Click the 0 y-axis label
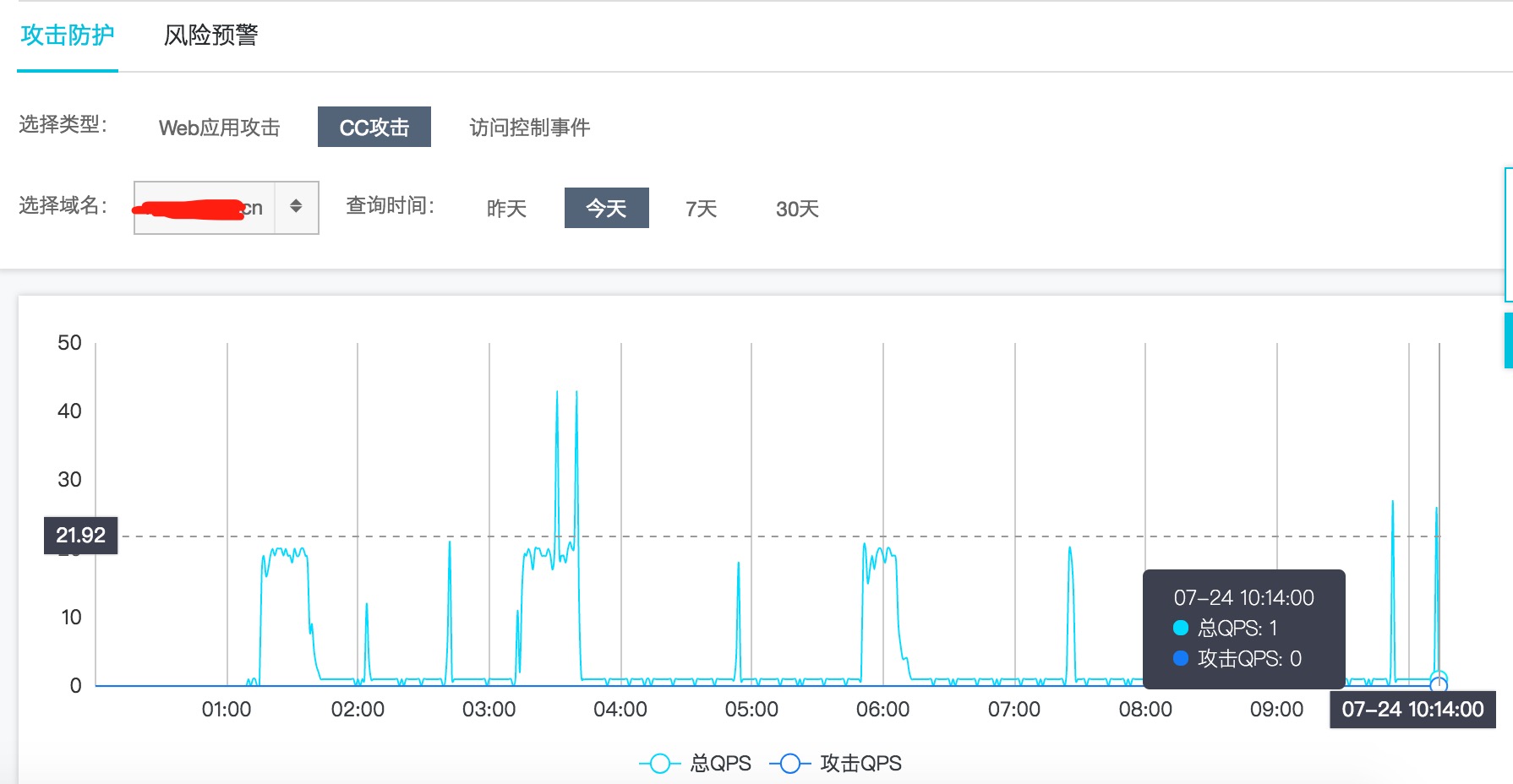Viewport: 1513px width, 784px height. (75, 686)
